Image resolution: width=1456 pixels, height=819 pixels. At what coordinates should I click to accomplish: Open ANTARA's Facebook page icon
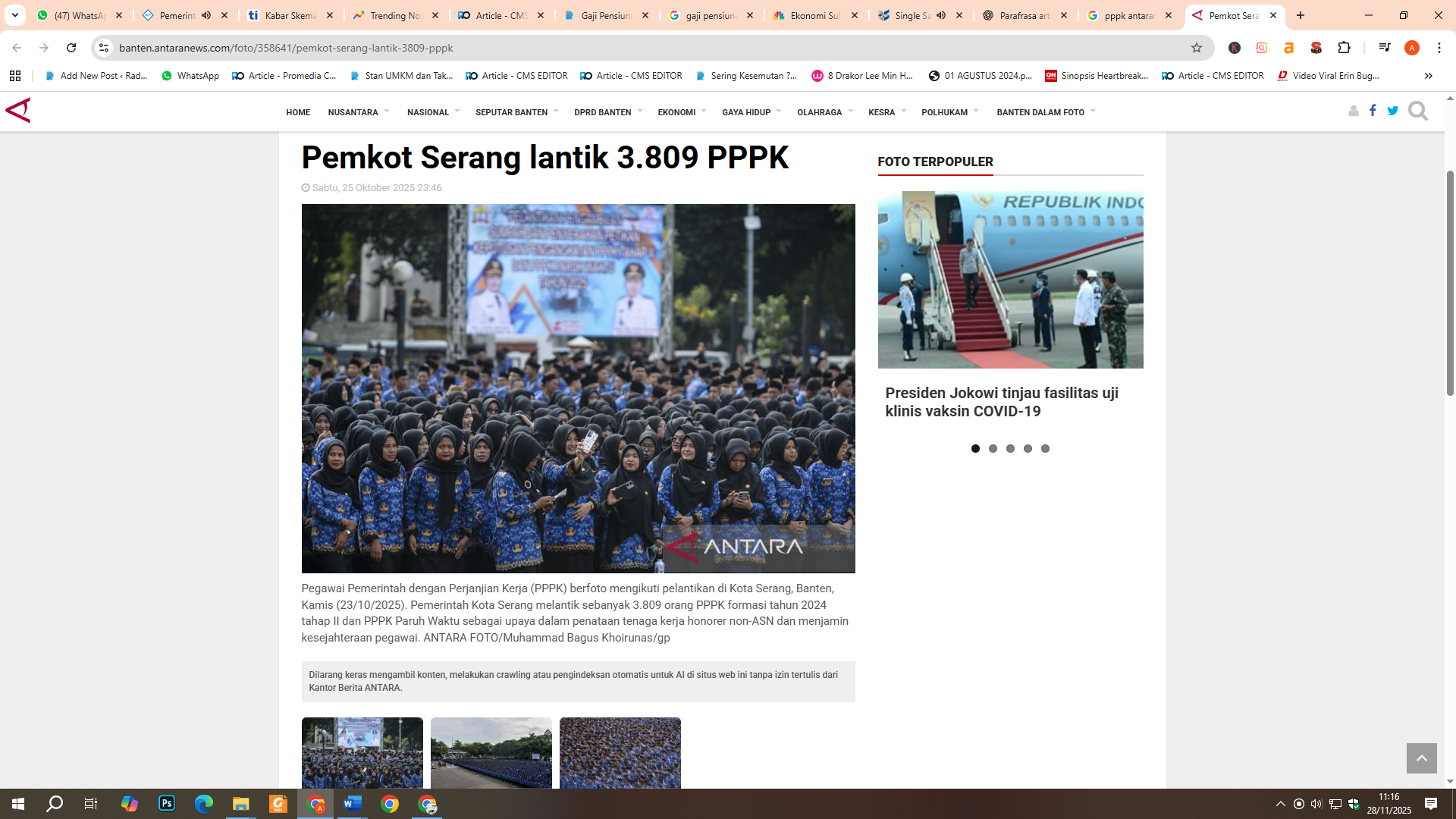point(1373,111)
